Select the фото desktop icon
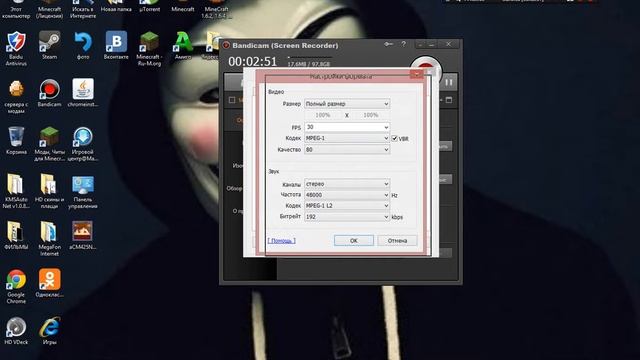Viewport: 640px width, 360px height. [83, 46]
